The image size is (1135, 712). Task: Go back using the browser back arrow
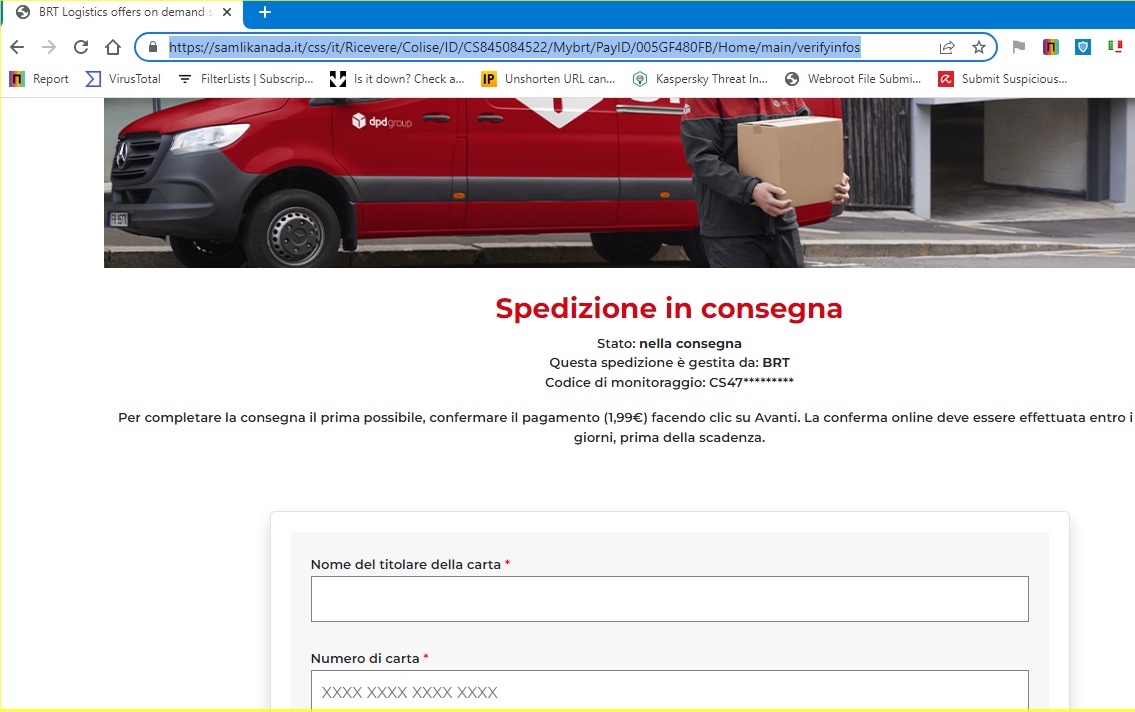click(x=17, y=48)
